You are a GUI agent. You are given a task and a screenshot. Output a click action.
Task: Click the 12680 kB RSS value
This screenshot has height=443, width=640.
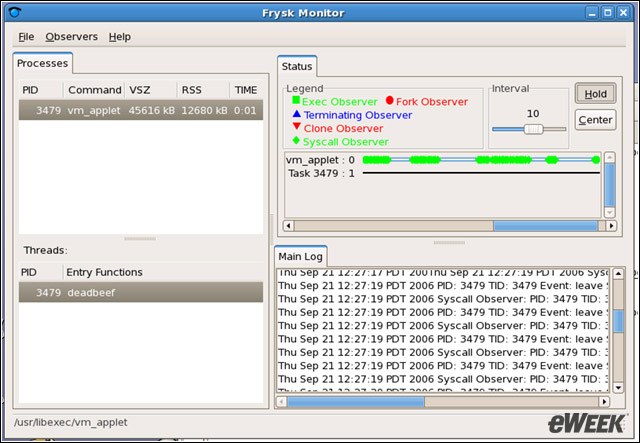pyautogui.click(x=204, y=110)
